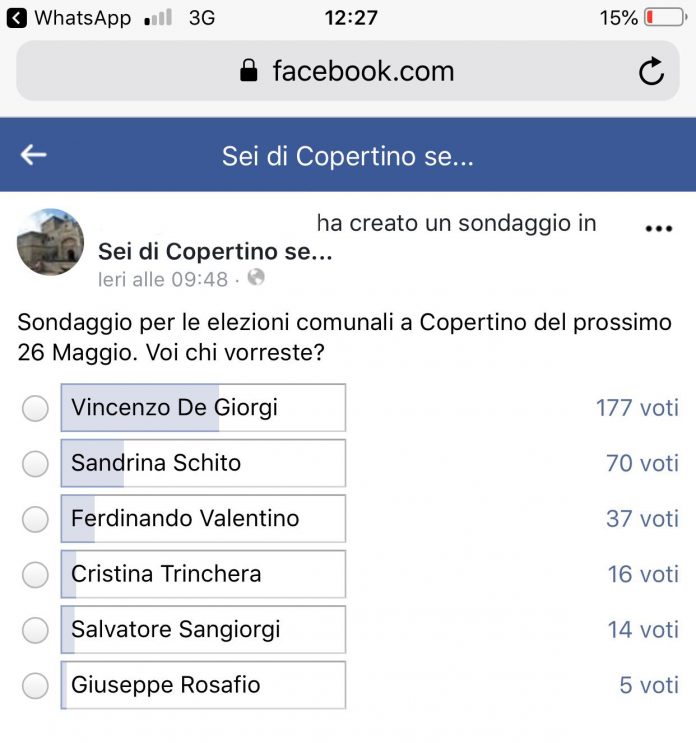Screen dimensions: 696x743
Task: Select radio button for Sandrina Schito
Action: point(35,464)
